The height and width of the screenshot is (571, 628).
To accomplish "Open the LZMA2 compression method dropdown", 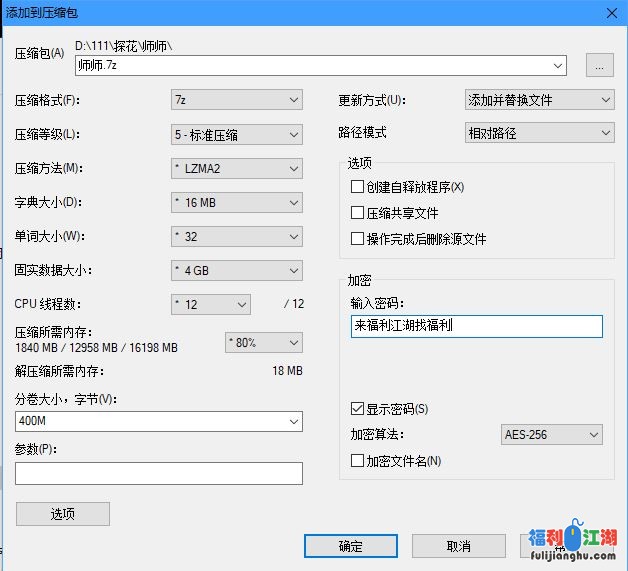I will (236, 168).
